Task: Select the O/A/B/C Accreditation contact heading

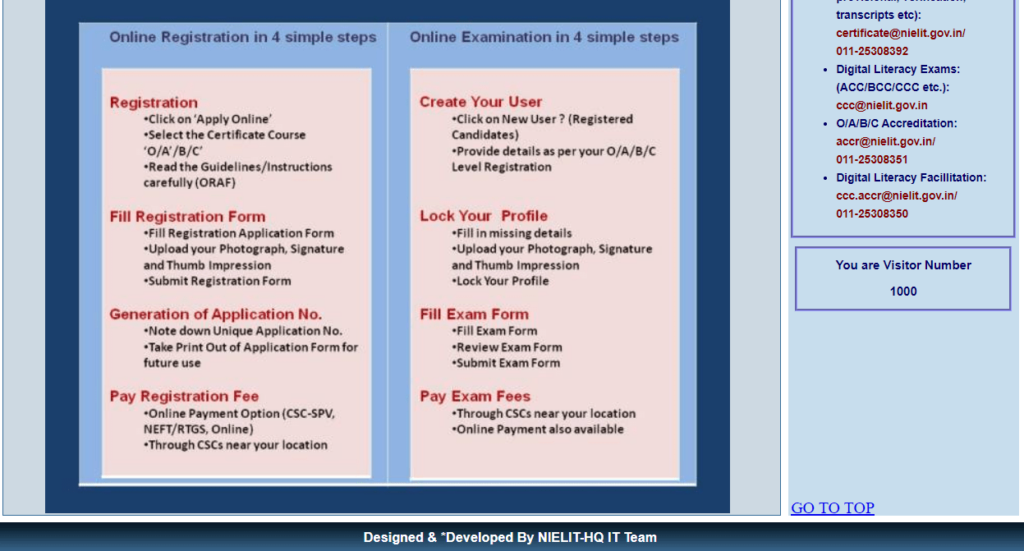Action: [x=896, y=123]
